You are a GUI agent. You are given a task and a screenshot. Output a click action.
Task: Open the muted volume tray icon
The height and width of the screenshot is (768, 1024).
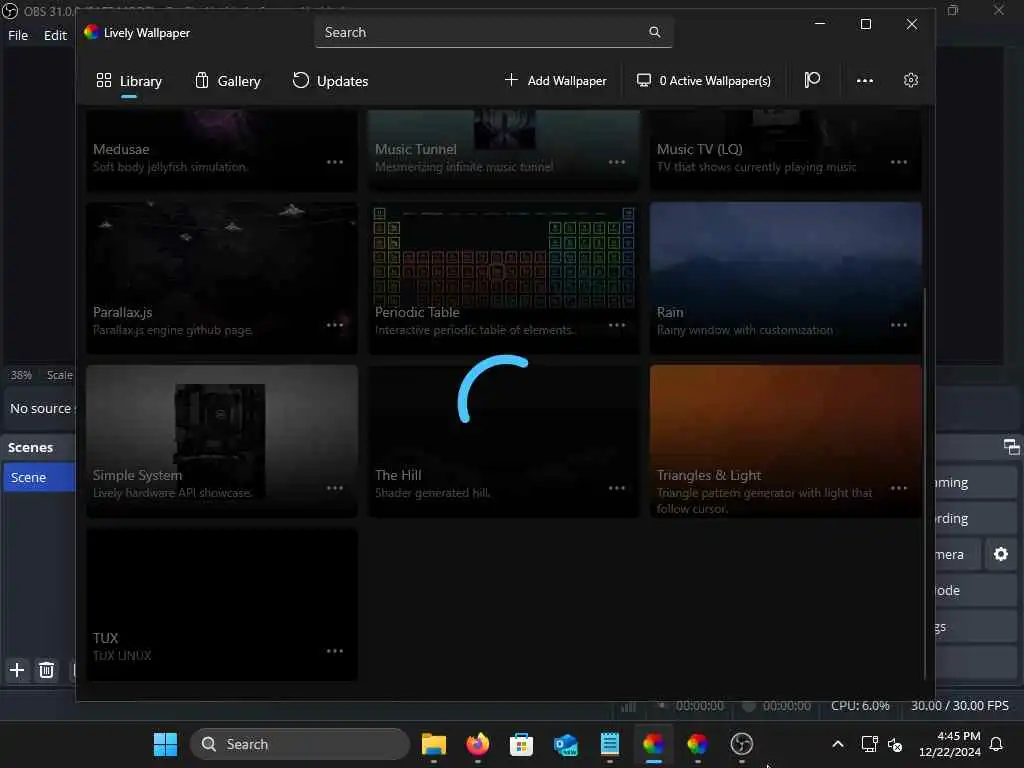(x=895, y=744)
